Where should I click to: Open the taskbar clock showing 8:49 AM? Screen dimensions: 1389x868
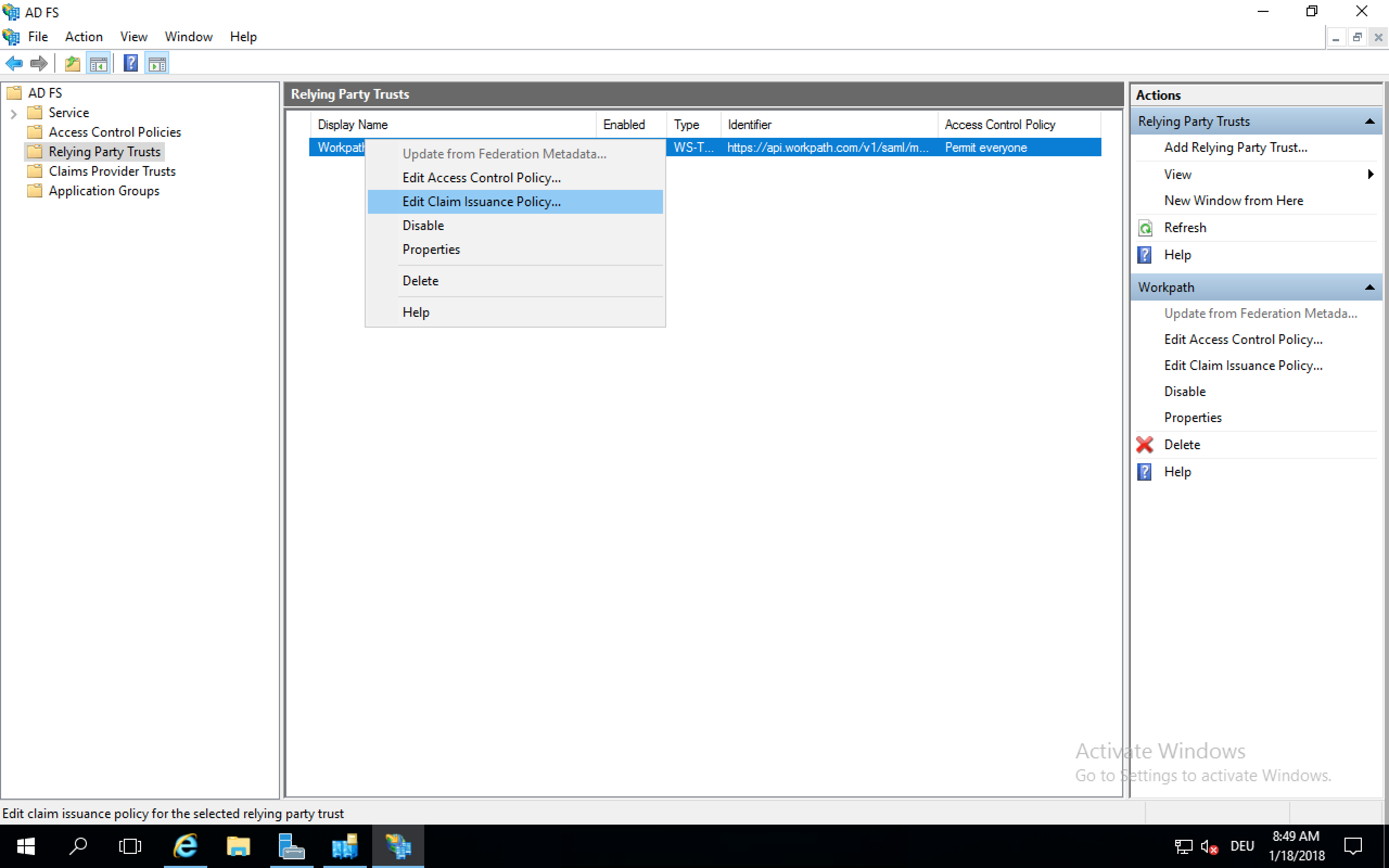point(1296,846)
